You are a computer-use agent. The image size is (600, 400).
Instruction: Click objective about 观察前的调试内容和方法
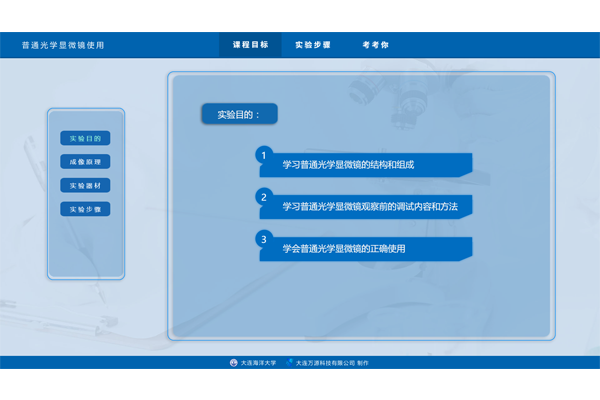[370, 206]
